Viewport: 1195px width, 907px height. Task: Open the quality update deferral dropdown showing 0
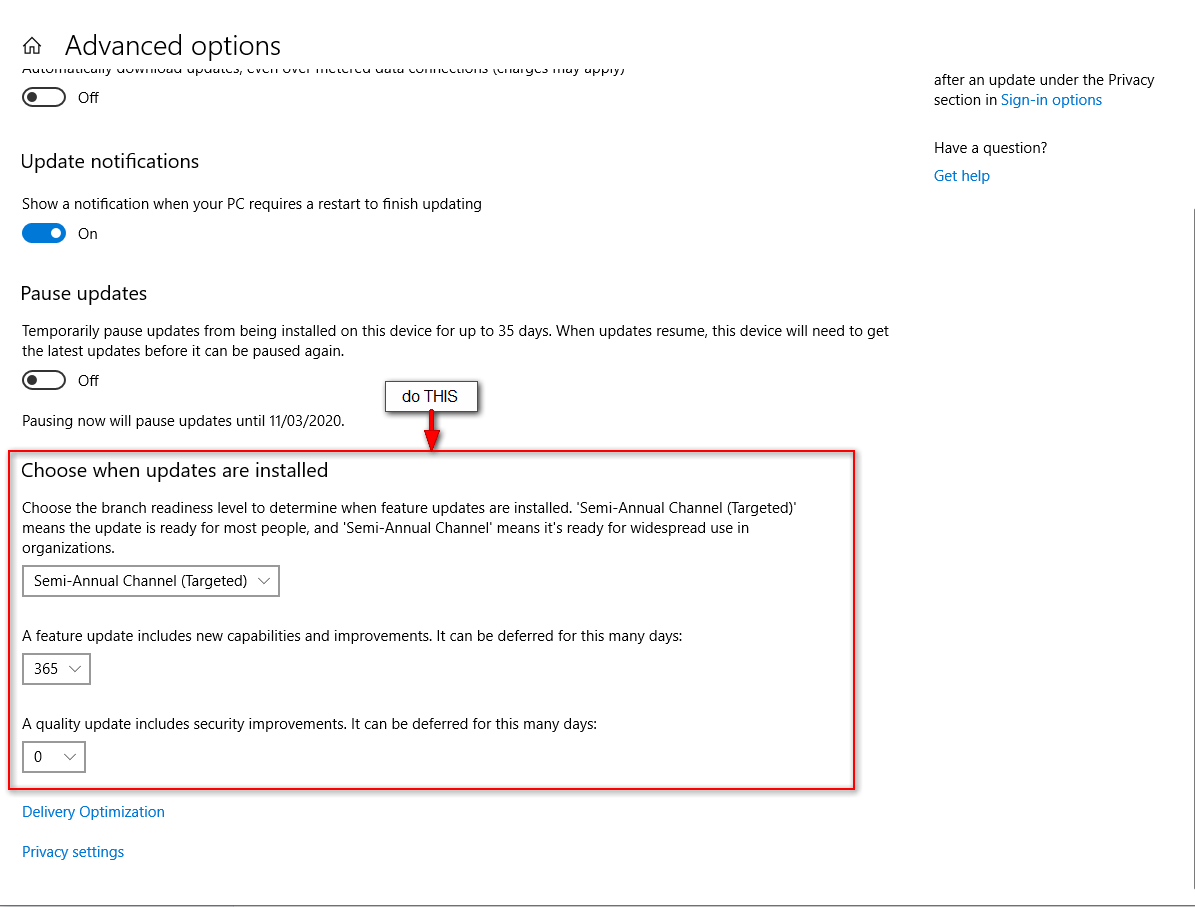(x=54, y=757)
